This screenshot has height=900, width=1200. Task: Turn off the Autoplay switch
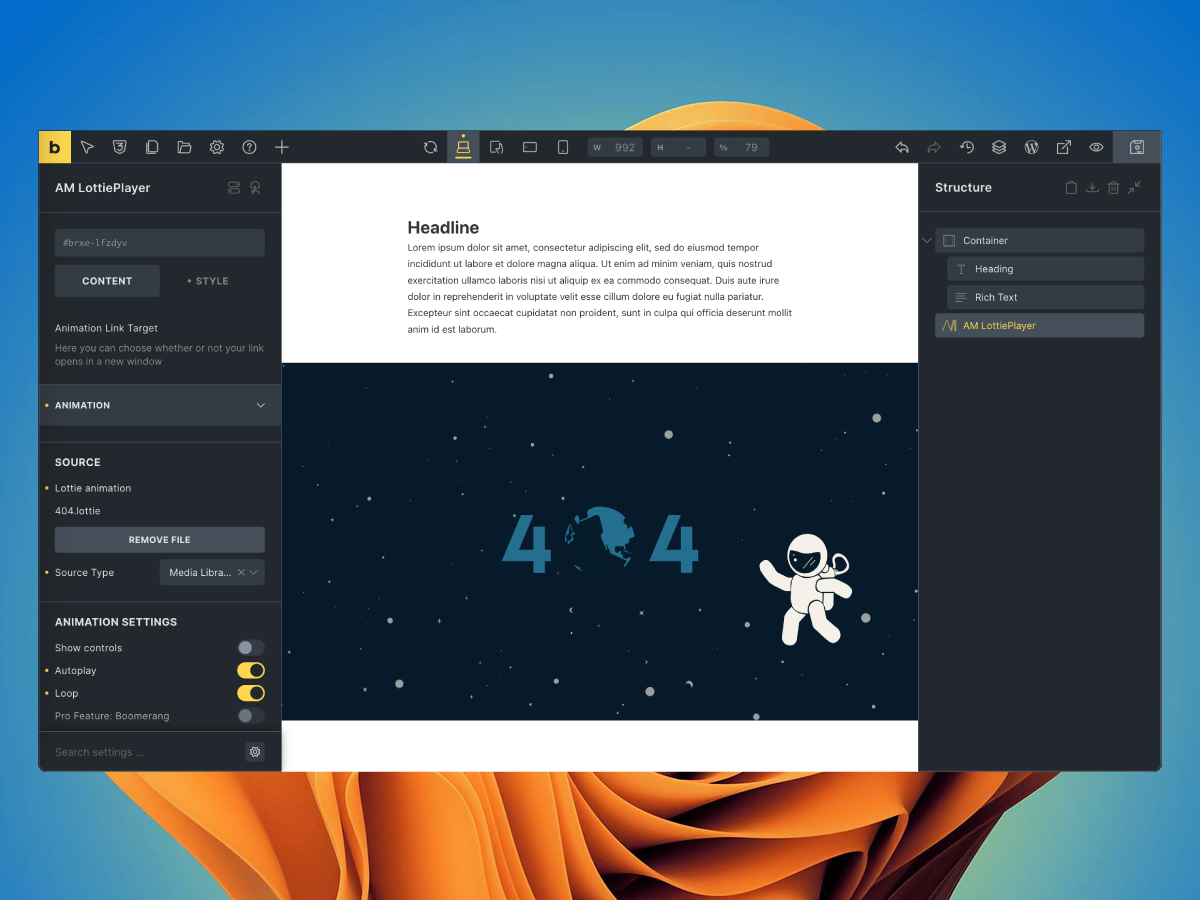point(251,671)
